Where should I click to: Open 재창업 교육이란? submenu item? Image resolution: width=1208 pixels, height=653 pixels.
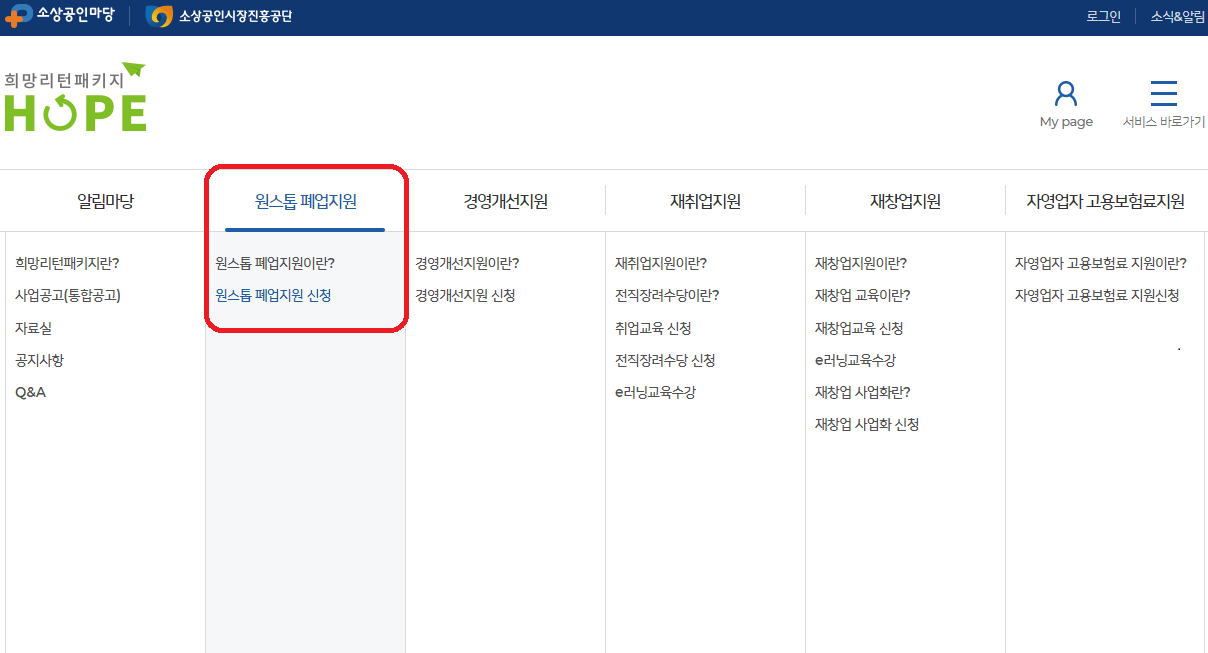(863, 295)
